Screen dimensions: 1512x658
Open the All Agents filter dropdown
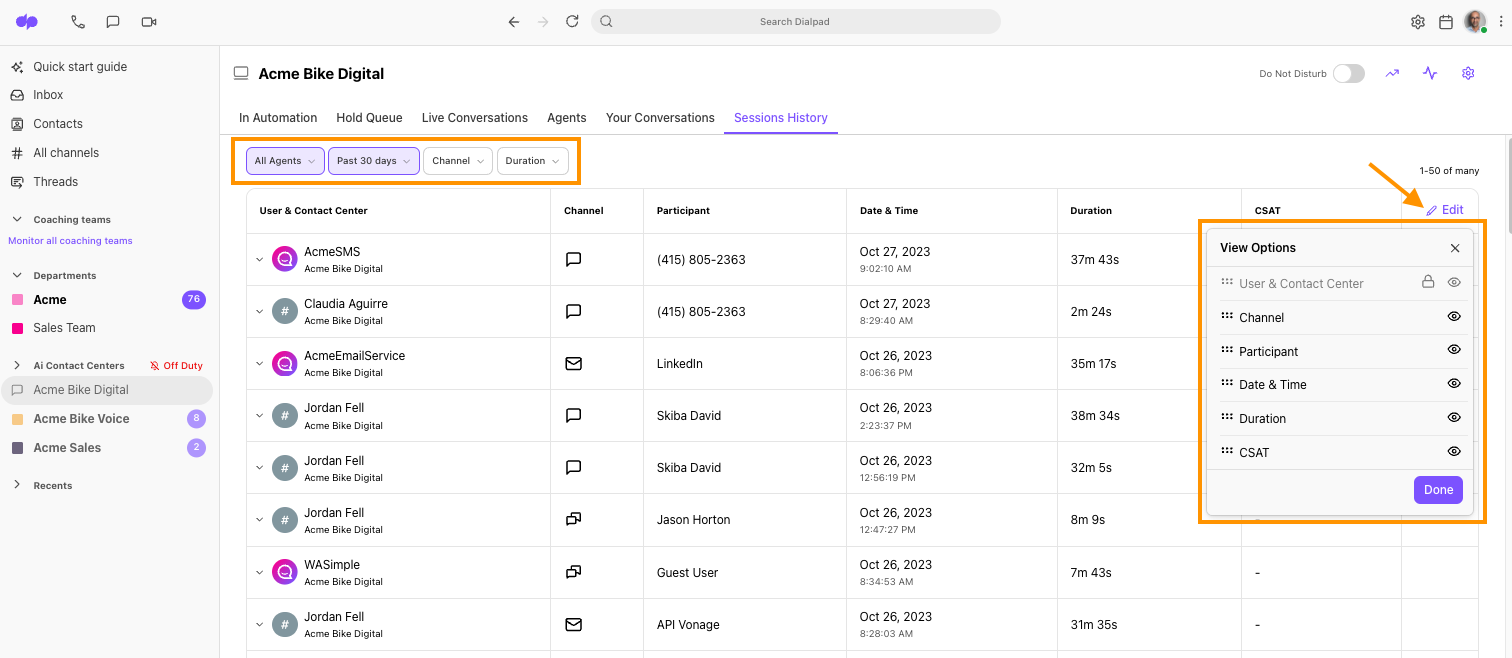[286, 161]
